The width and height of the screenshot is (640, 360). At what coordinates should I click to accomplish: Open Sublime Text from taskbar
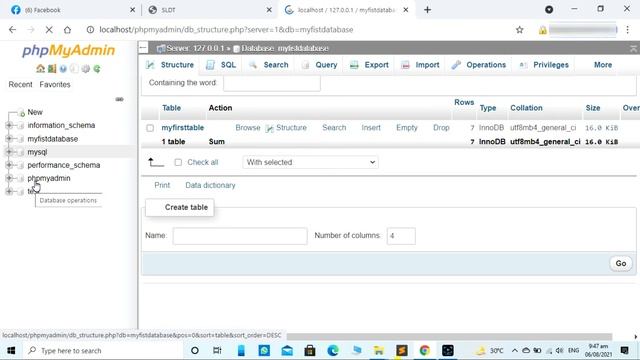pos(402,350)
